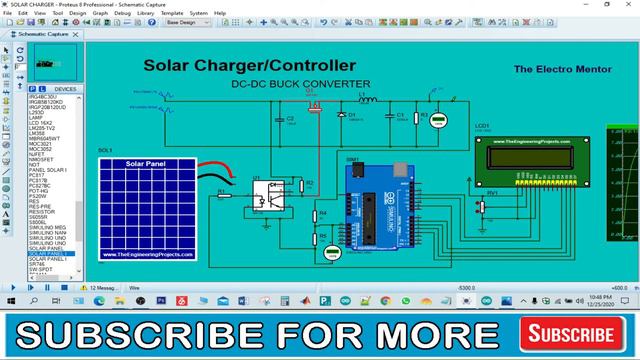
Task: Click Zoom In magnifier icon
Action: click(274, 22)
